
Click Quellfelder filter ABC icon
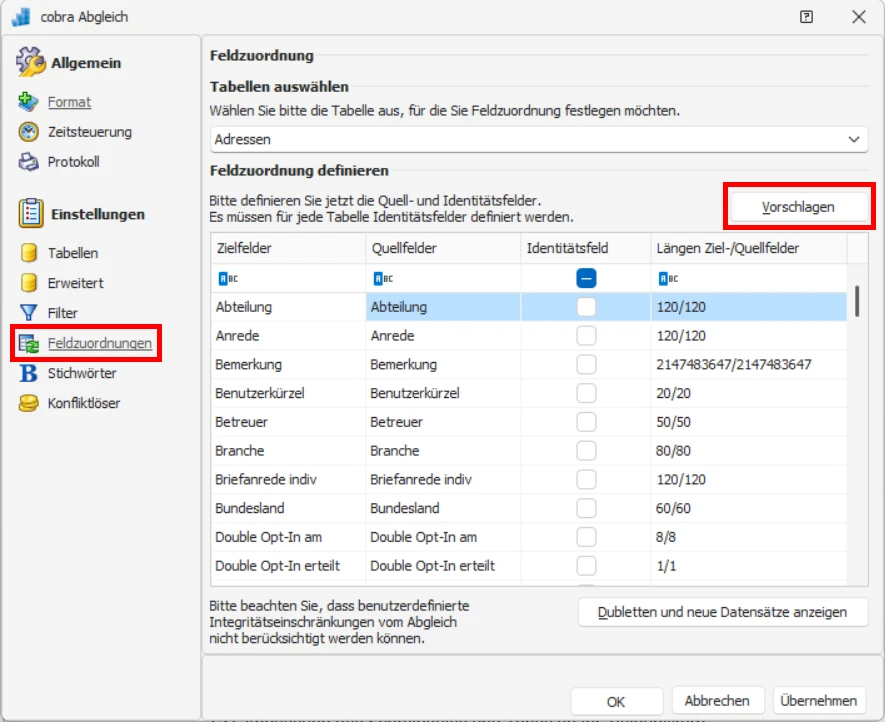point(383,278)
